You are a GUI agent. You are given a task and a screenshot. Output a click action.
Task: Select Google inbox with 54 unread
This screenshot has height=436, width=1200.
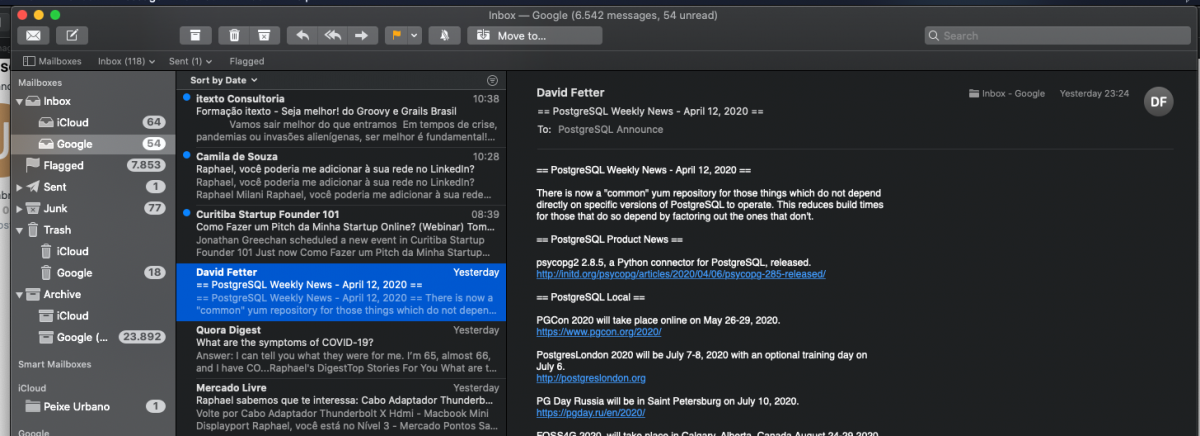point(92,144)
